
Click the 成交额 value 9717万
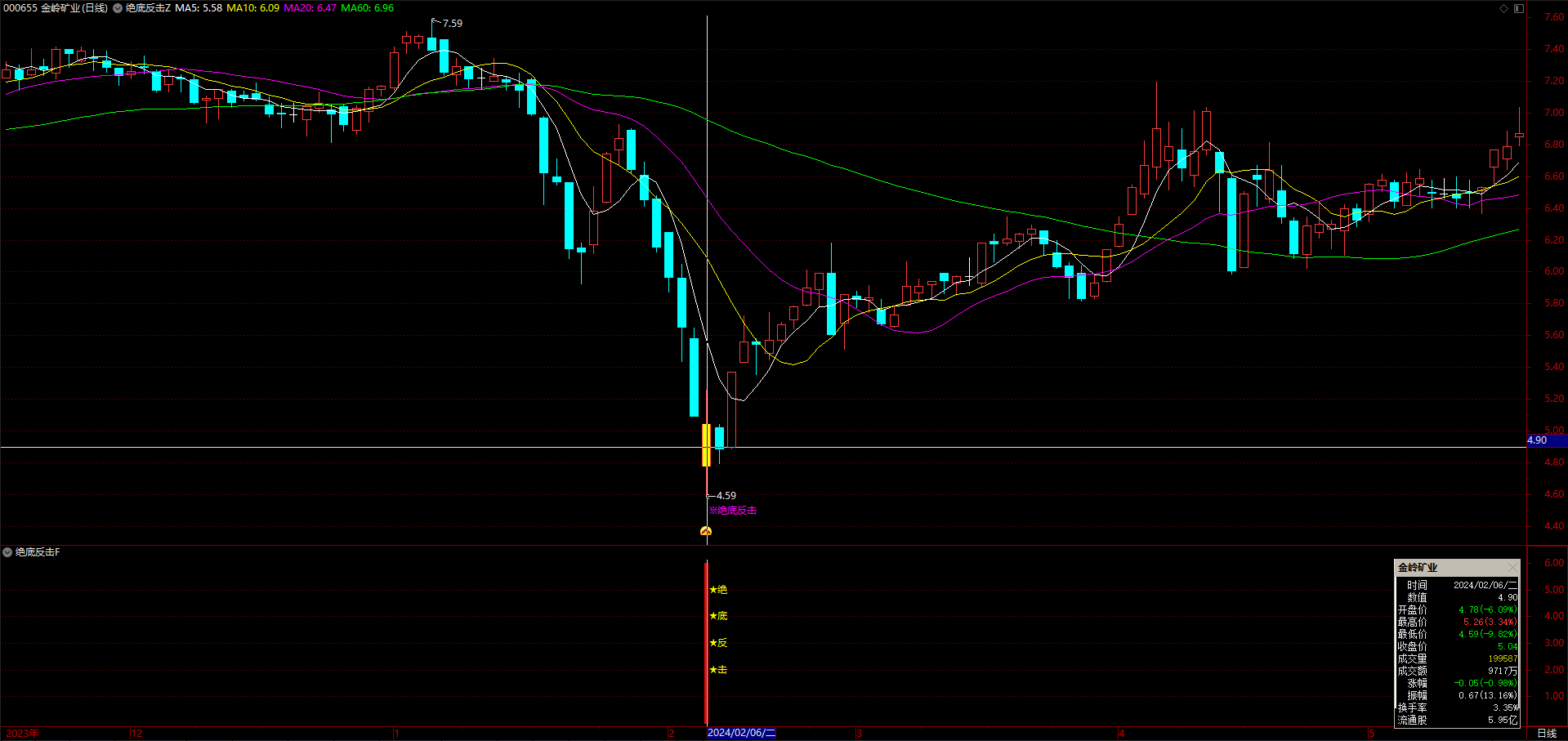click(x=1503, y=671)
